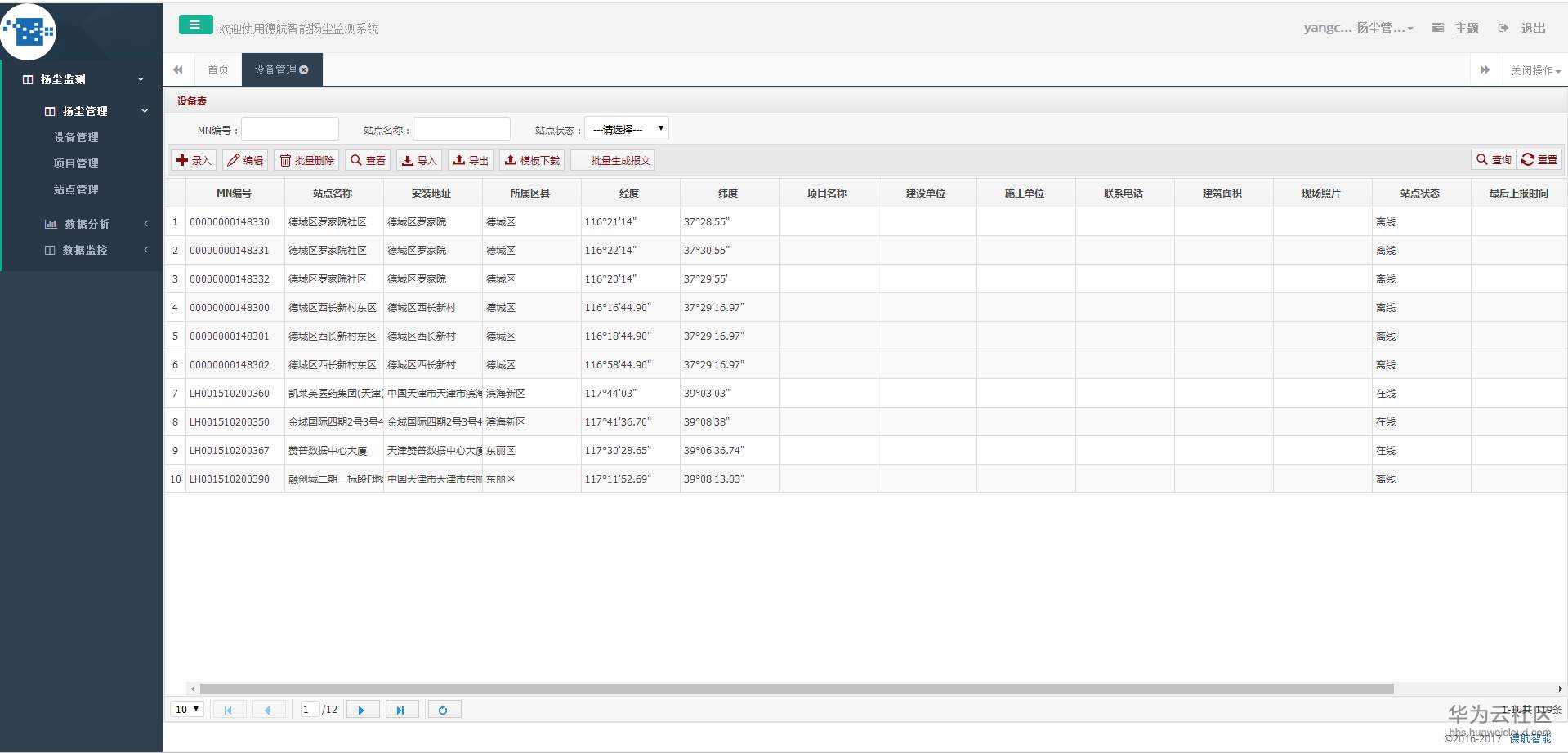Viewport: 1568px width, 753px height.
Task: Open 站点管理 in the sidebar
Action: tap(76, 189)
